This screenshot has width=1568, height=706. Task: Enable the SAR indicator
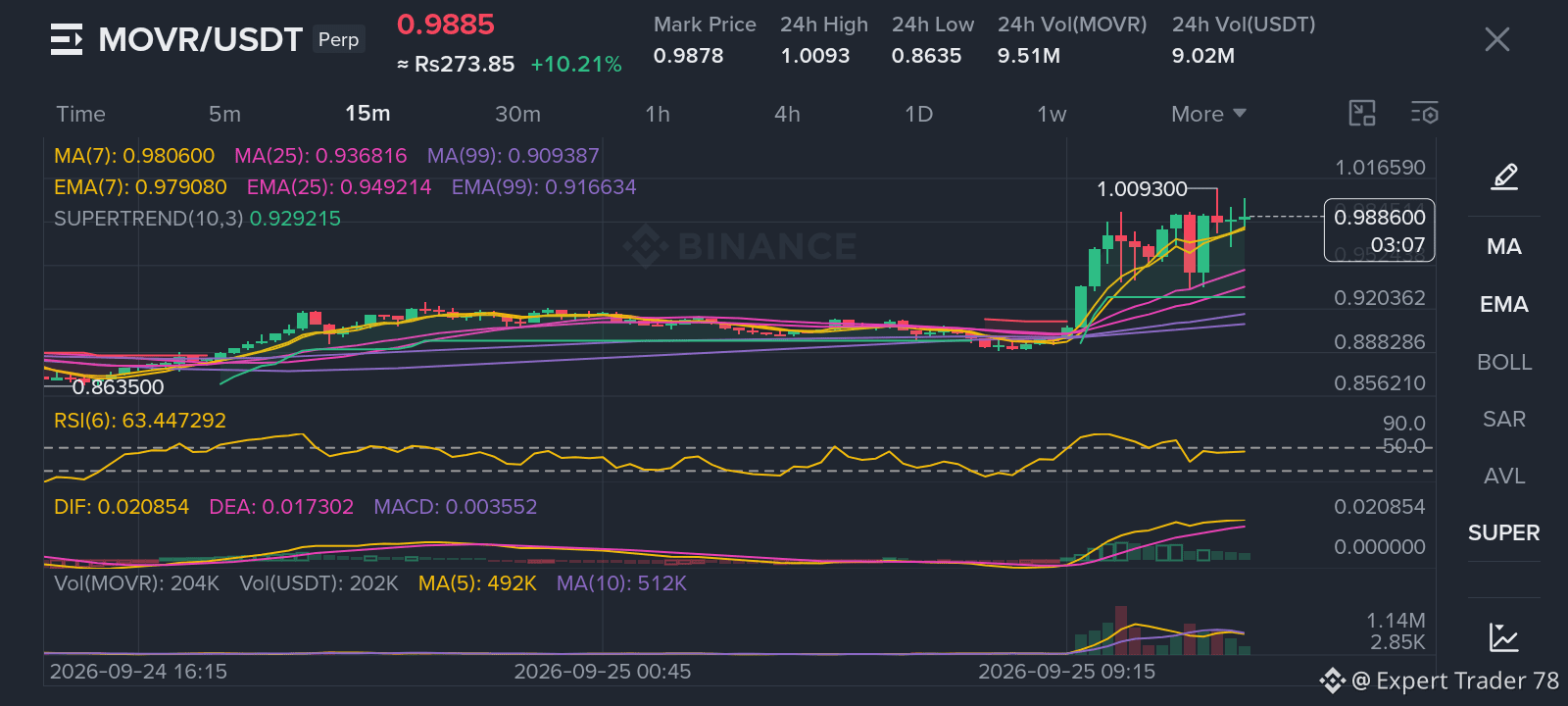pos(1504,419)
